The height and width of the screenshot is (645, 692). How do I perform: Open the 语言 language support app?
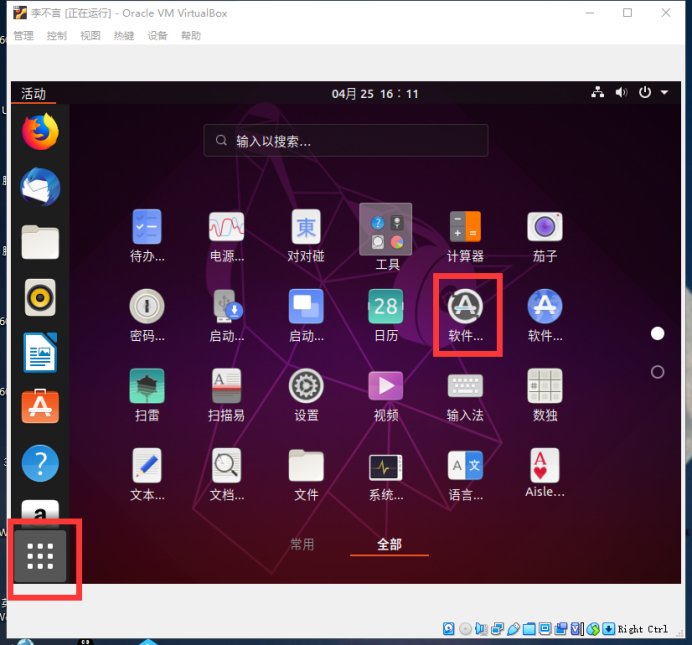(465, 475)
